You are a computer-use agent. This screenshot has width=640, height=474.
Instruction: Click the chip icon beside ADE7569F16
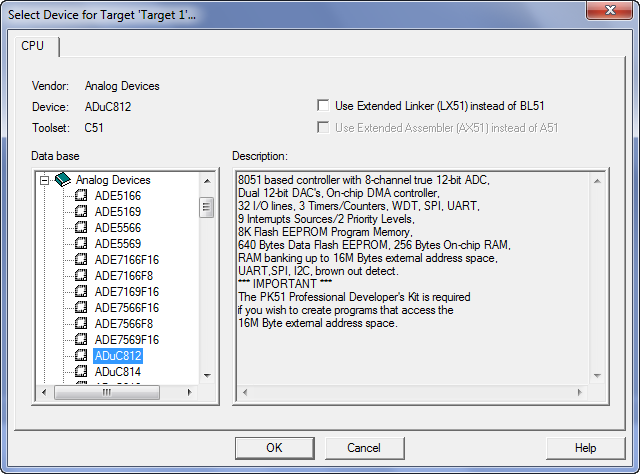pos(81,339)
